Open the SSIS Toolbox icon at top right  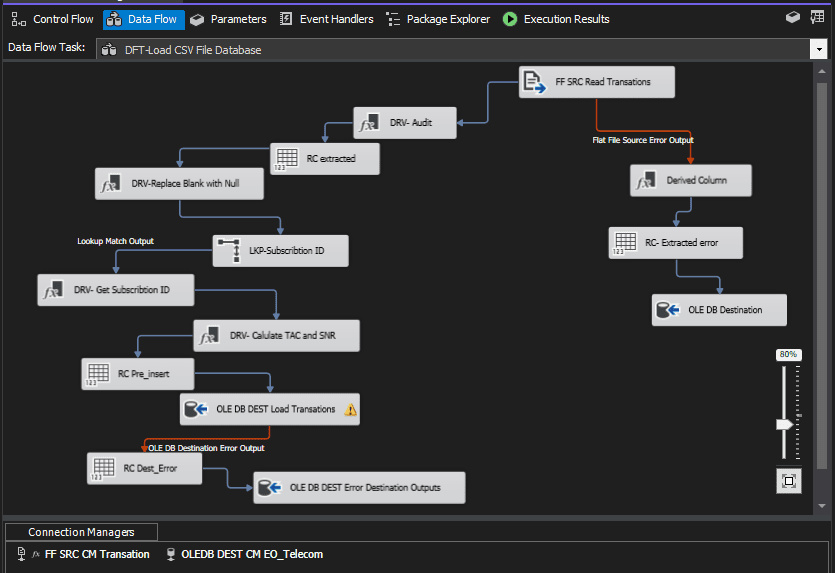(793, 18)
